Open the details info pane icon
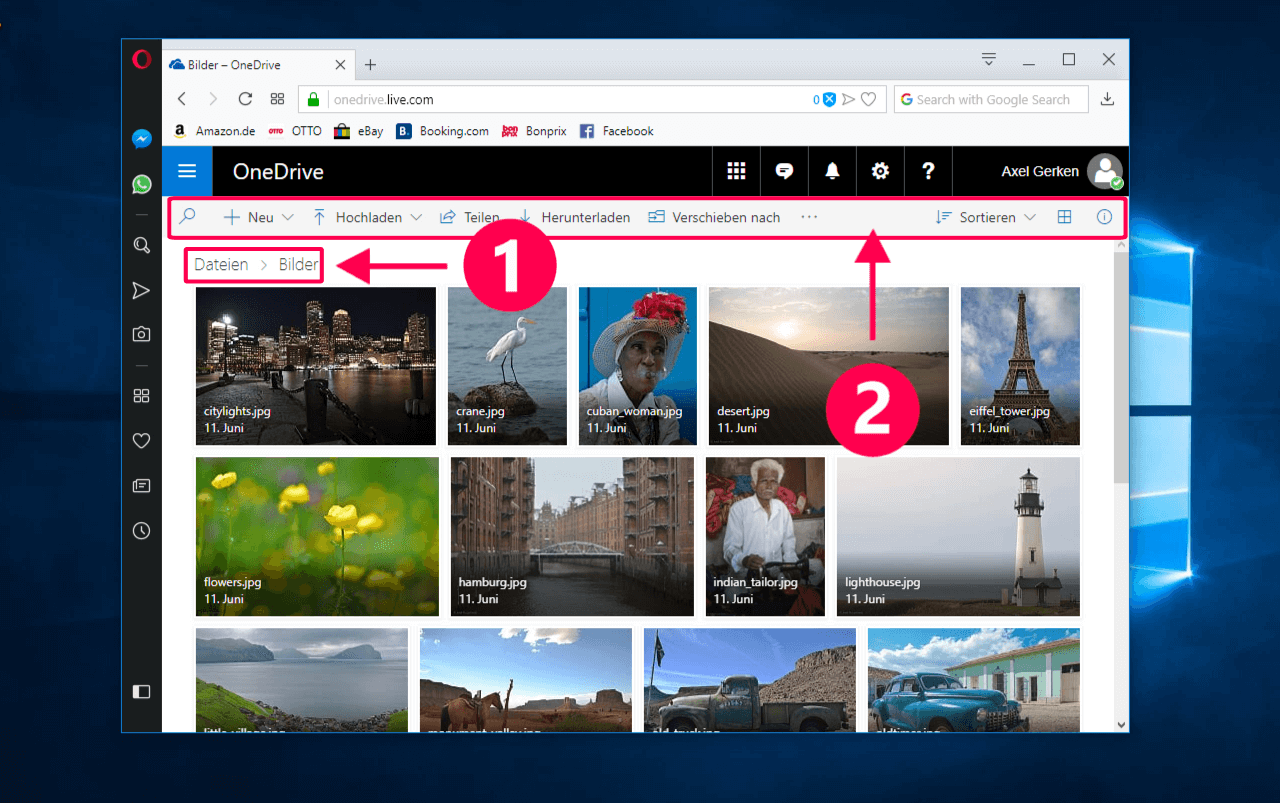 click(x=1104, y=217)
